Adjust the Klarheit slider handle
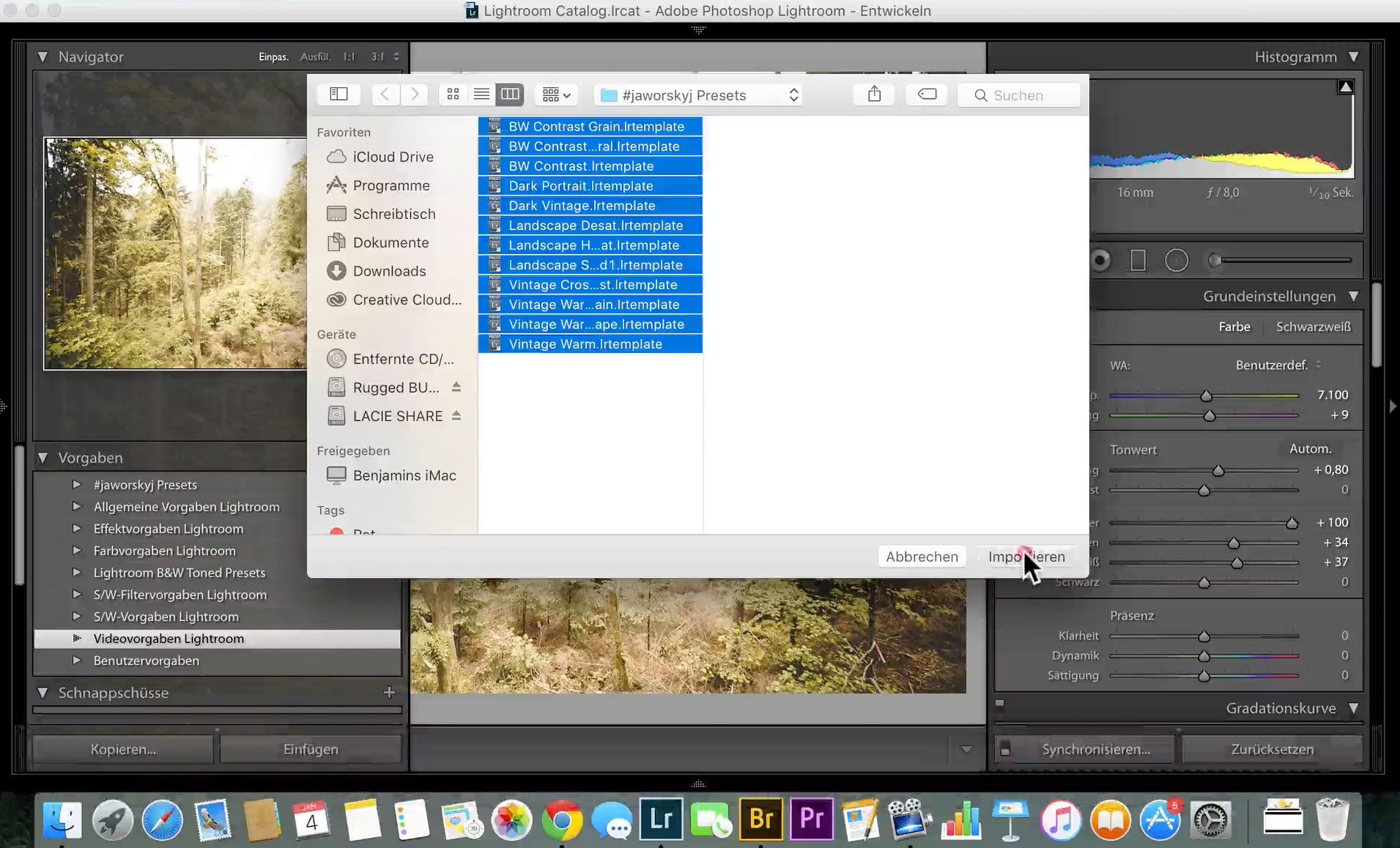Viewport: 1400px width, 848px height. (1204, 636)
